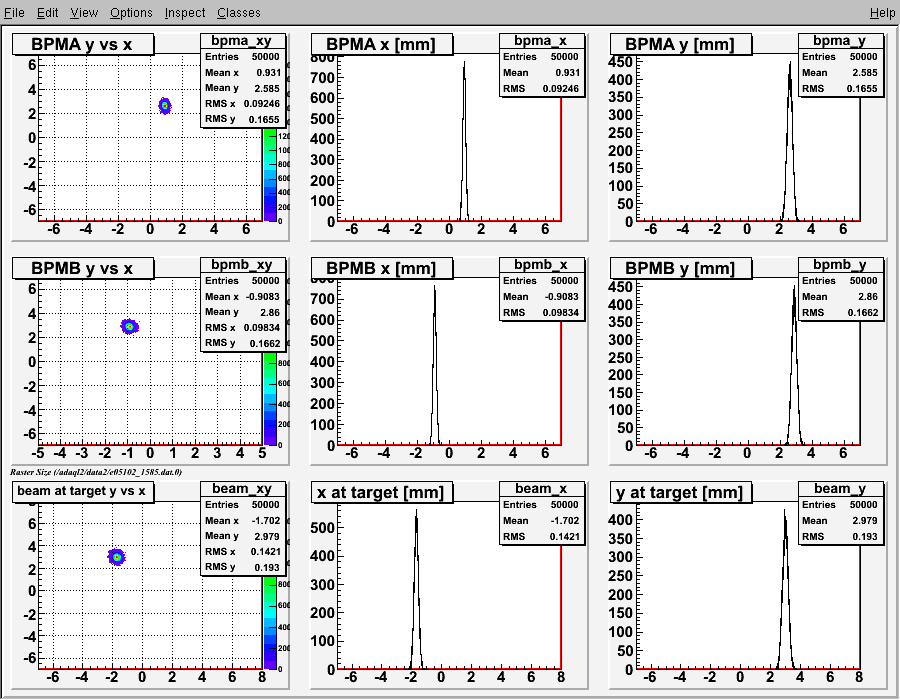Click 'RMS 0.193' in beam_y stats
900x700 pixels.
pyautogui.click(x=840, y=536)
